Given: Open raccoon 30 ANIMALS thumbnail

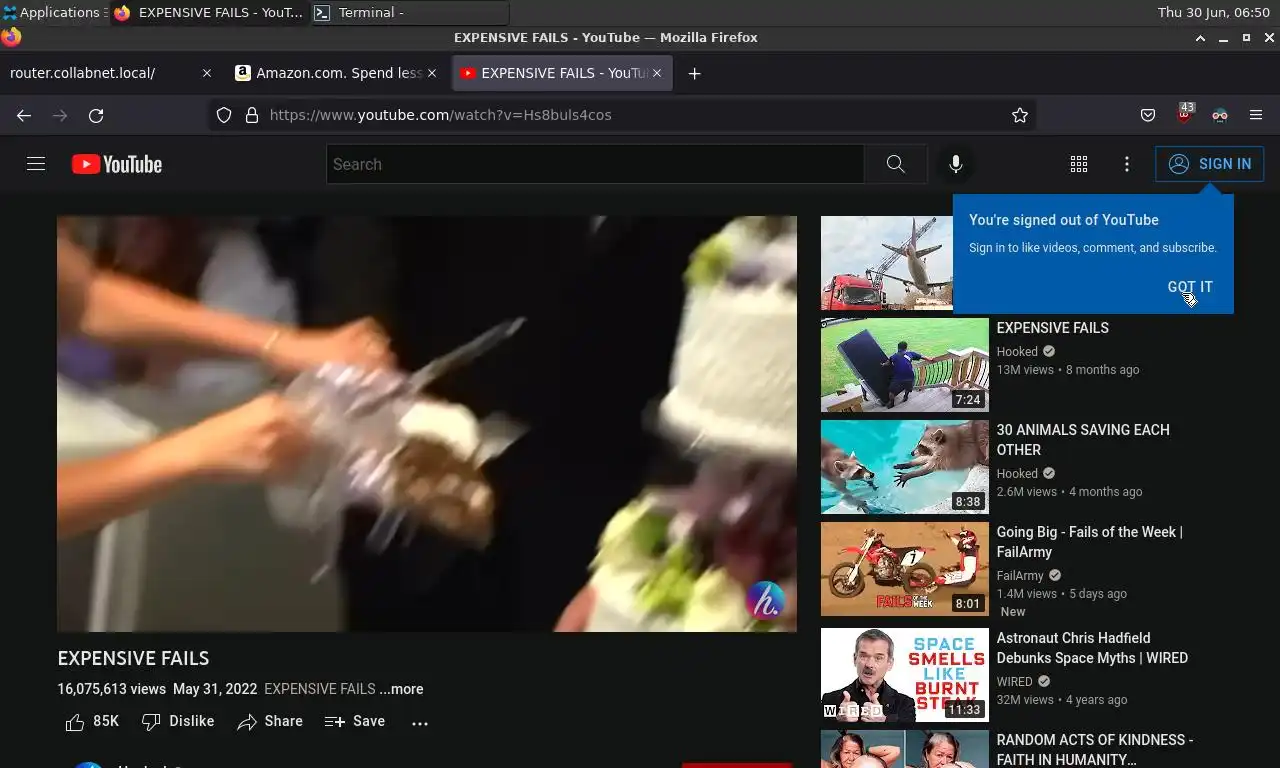Looking at the screenshot, I should (x=905, y=467).
